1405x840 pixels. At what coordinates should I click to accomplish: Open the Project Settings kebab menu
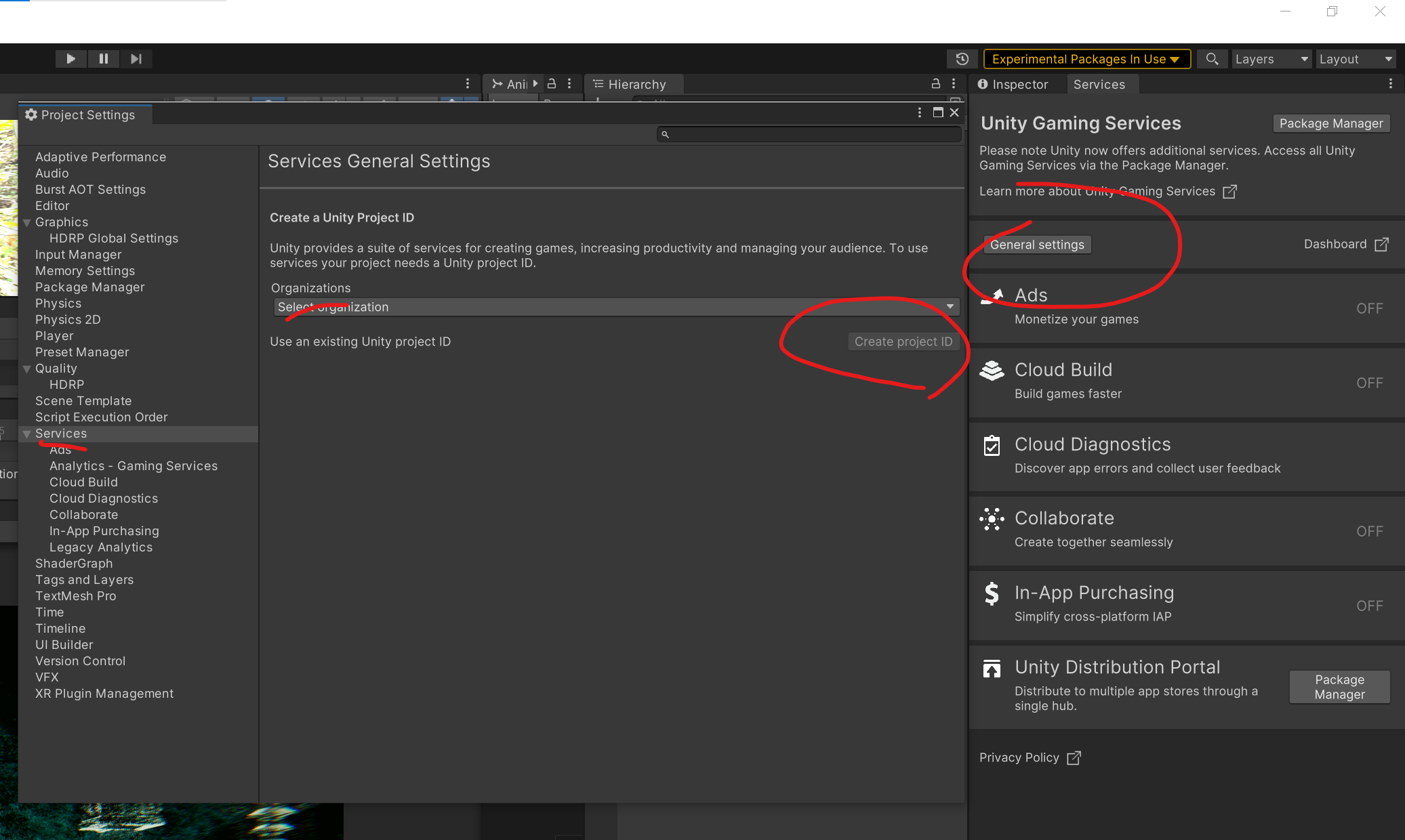[920, 112]
